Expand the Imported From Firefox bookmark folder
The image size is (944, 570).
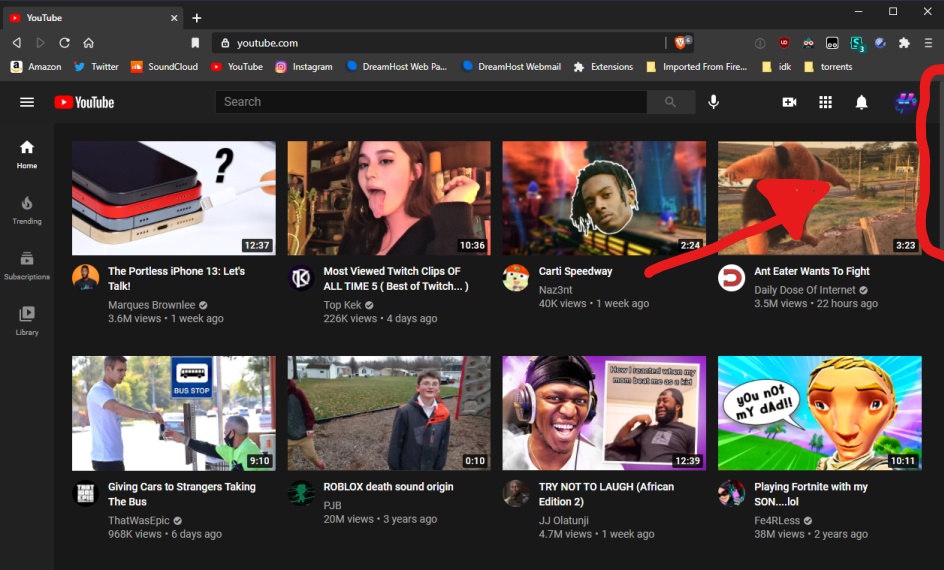tap(697, 67)
